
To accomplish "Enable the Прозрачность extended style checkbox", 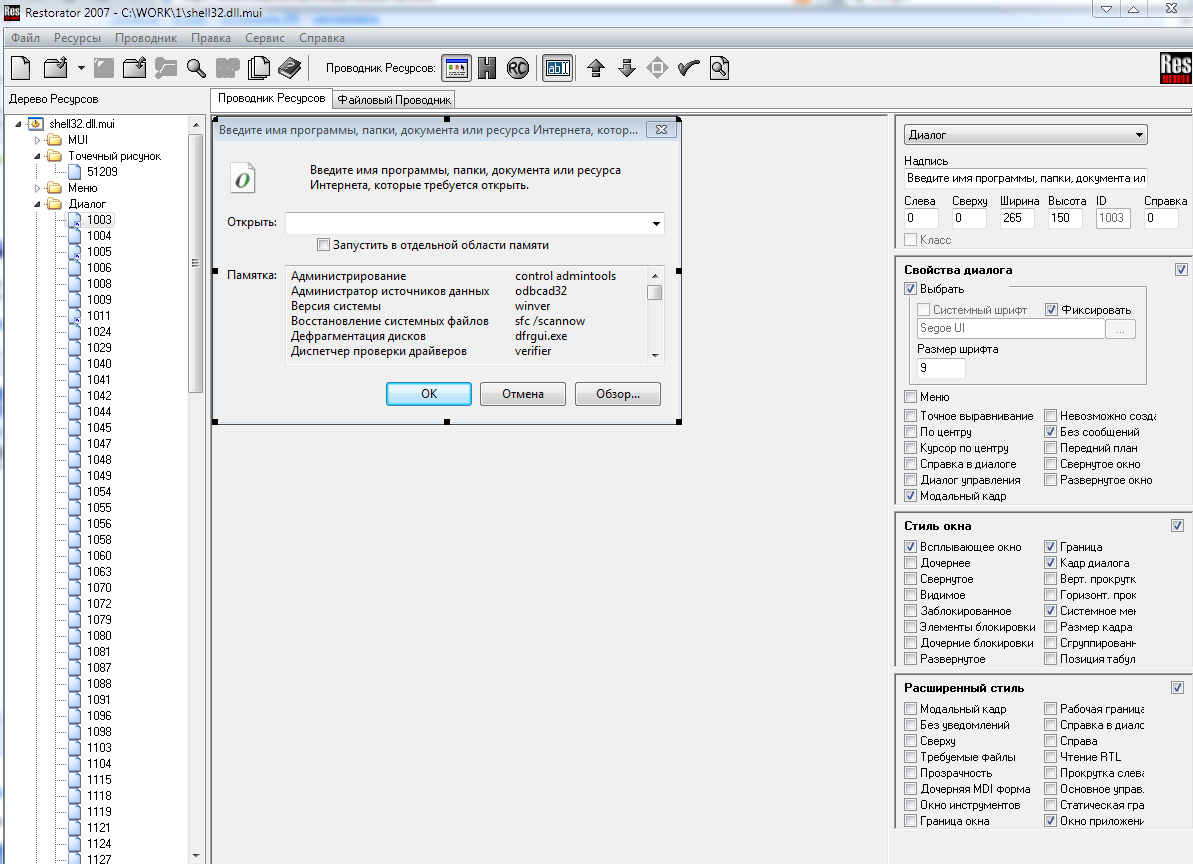I will point(910,773).
